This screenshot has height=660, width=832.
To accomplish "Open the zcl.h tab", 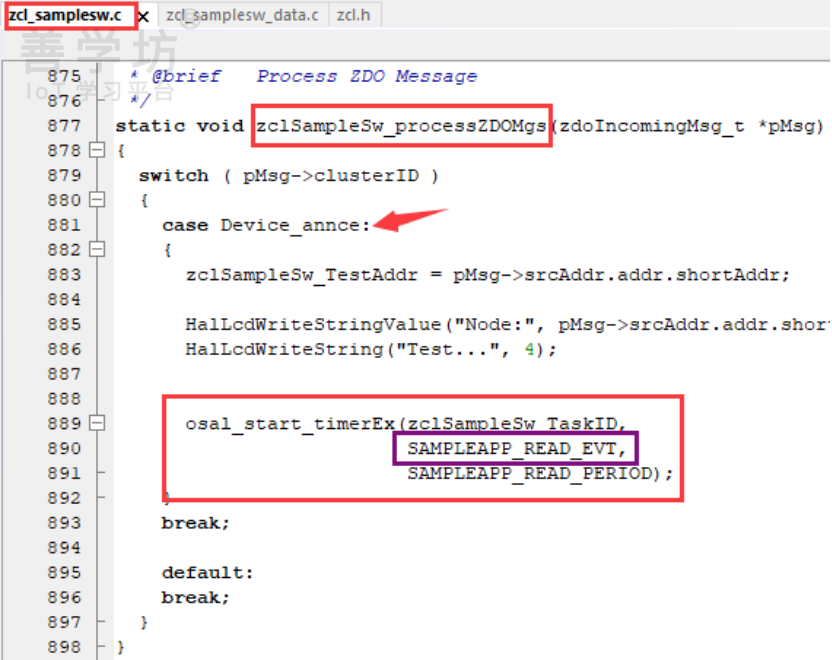I will (x=353, y=15).
